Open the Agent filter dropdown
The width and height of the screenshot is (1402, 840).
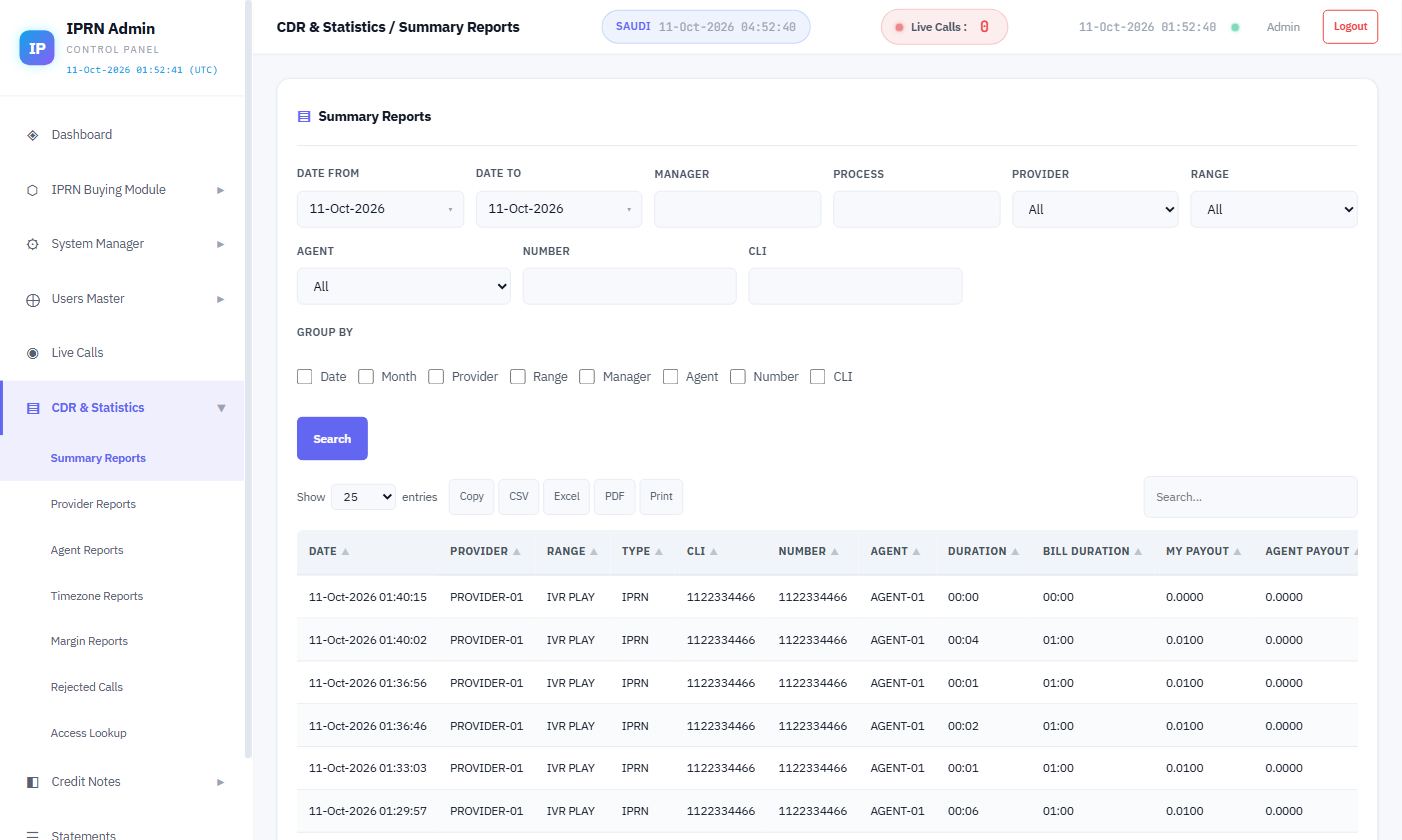404,286
